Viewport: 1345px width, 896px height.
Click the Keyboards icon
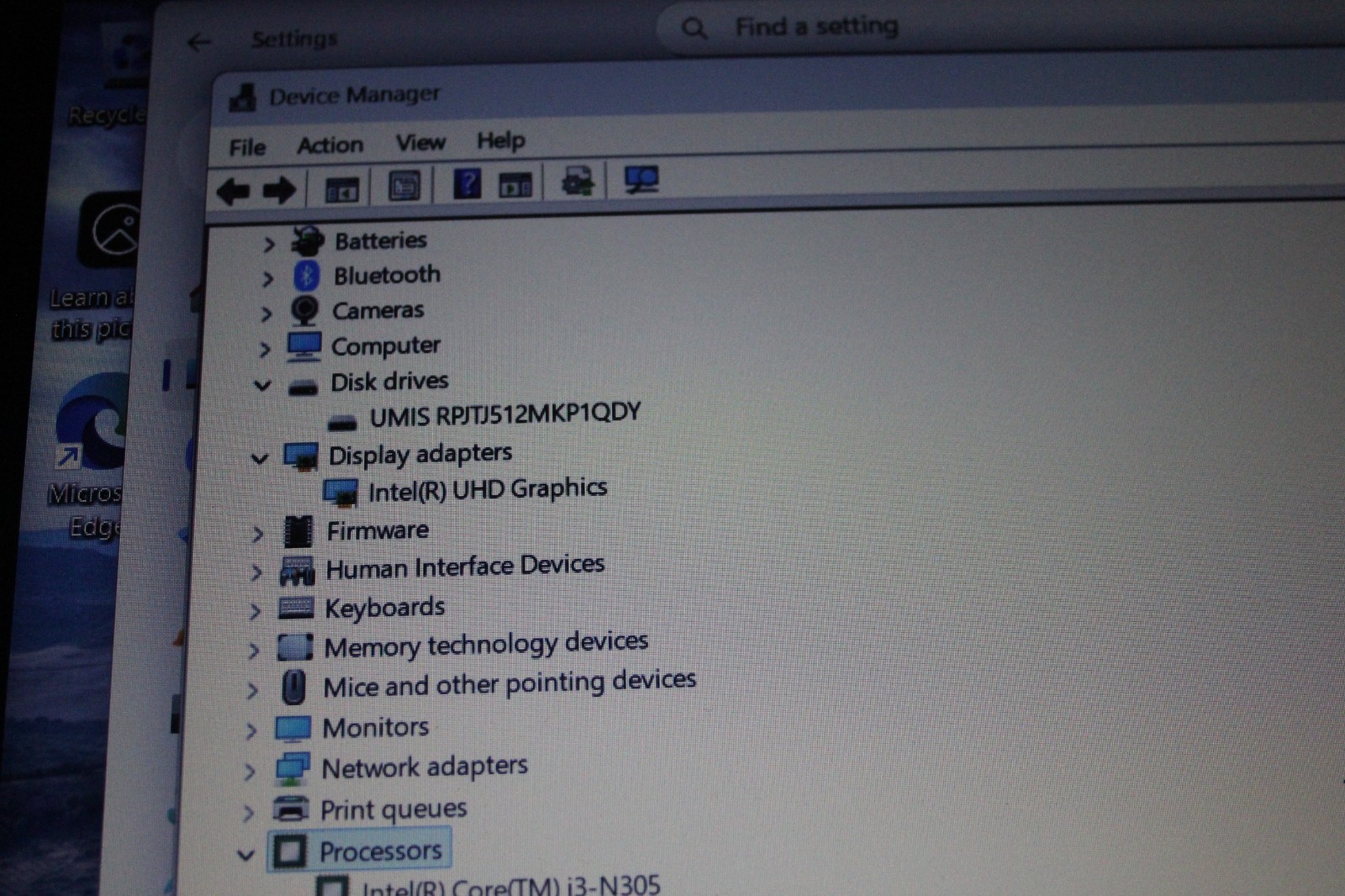pyautogui.click(x=295, y=608)
